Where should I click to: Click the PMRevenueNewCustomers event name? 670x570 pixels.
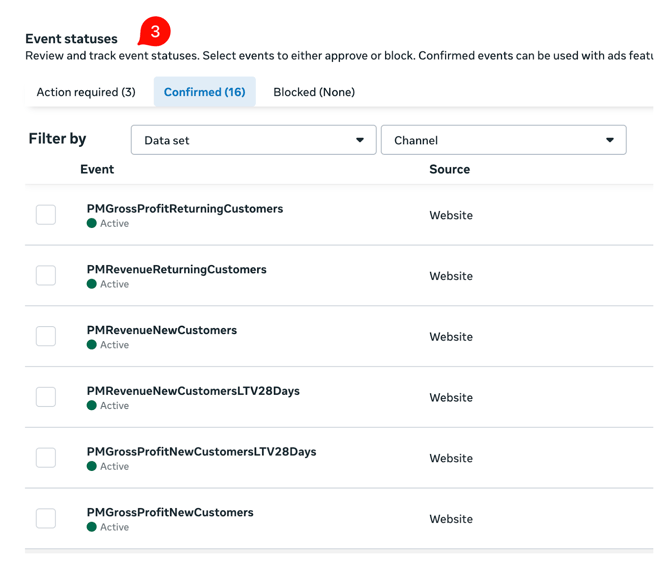point(162,330)
